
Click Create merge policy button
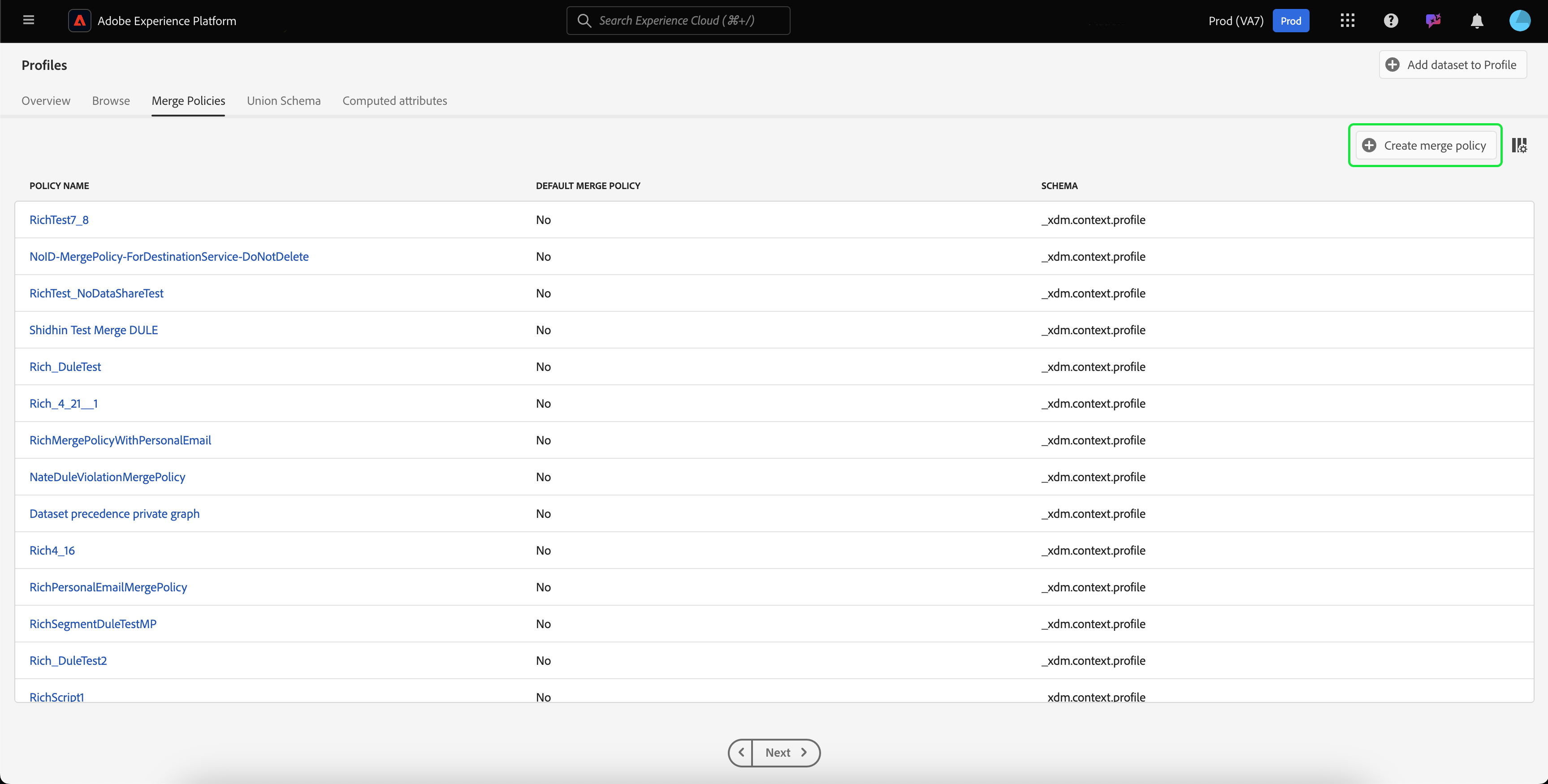1425,146
